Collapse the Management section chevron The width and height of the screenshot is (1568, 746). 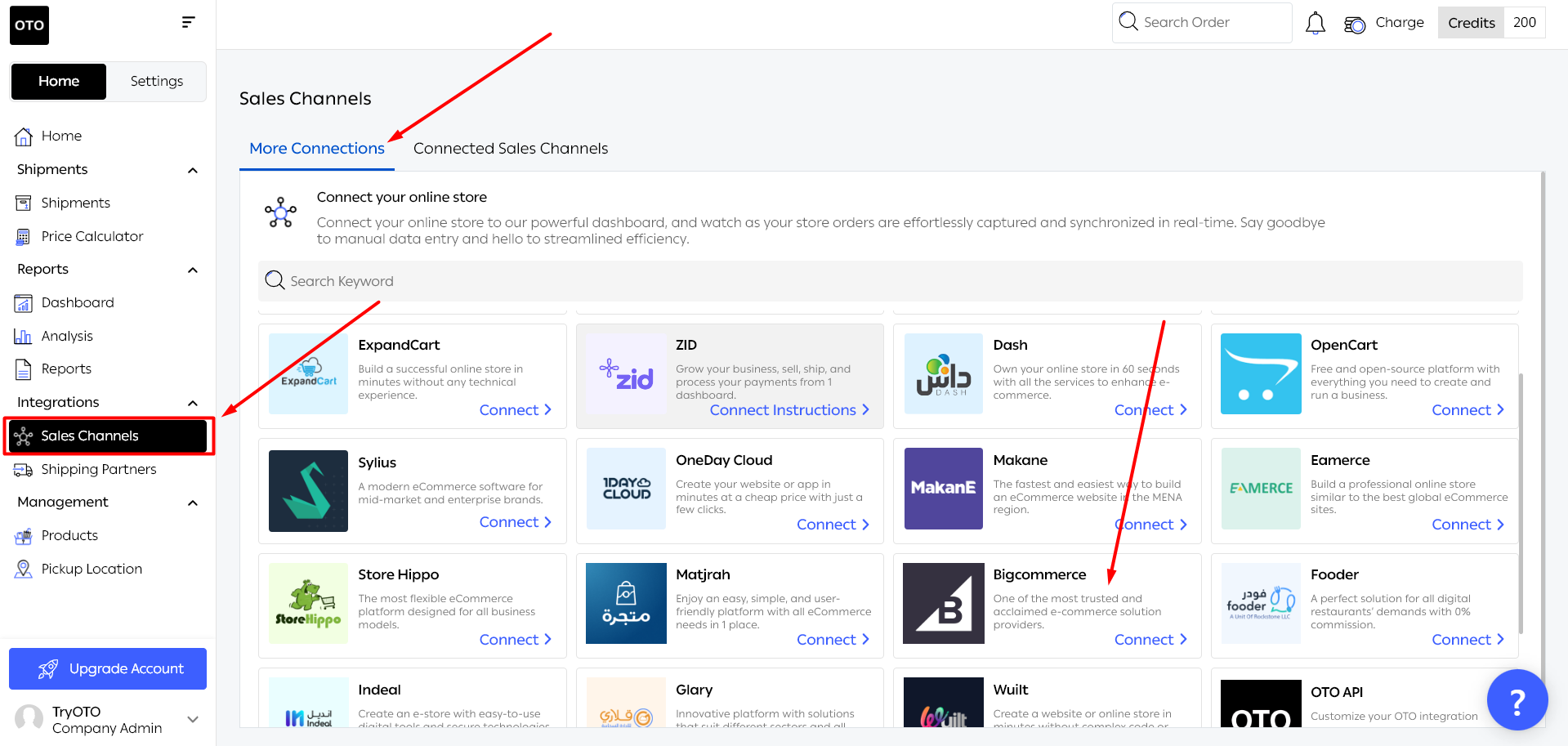pos(193,503)
